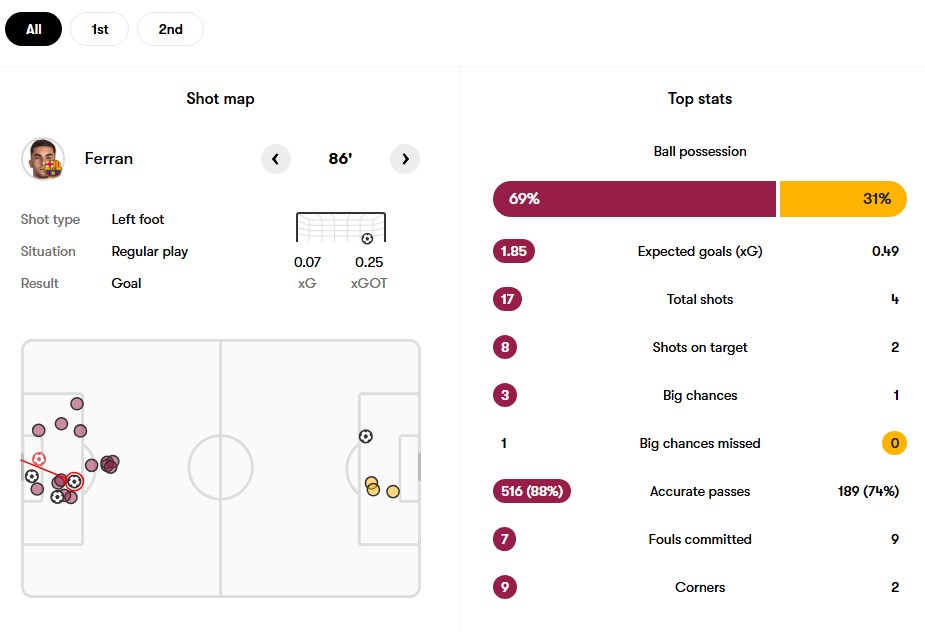Go to previous shot with left arrow
The image size is (925, 632).
pos(275,159)
